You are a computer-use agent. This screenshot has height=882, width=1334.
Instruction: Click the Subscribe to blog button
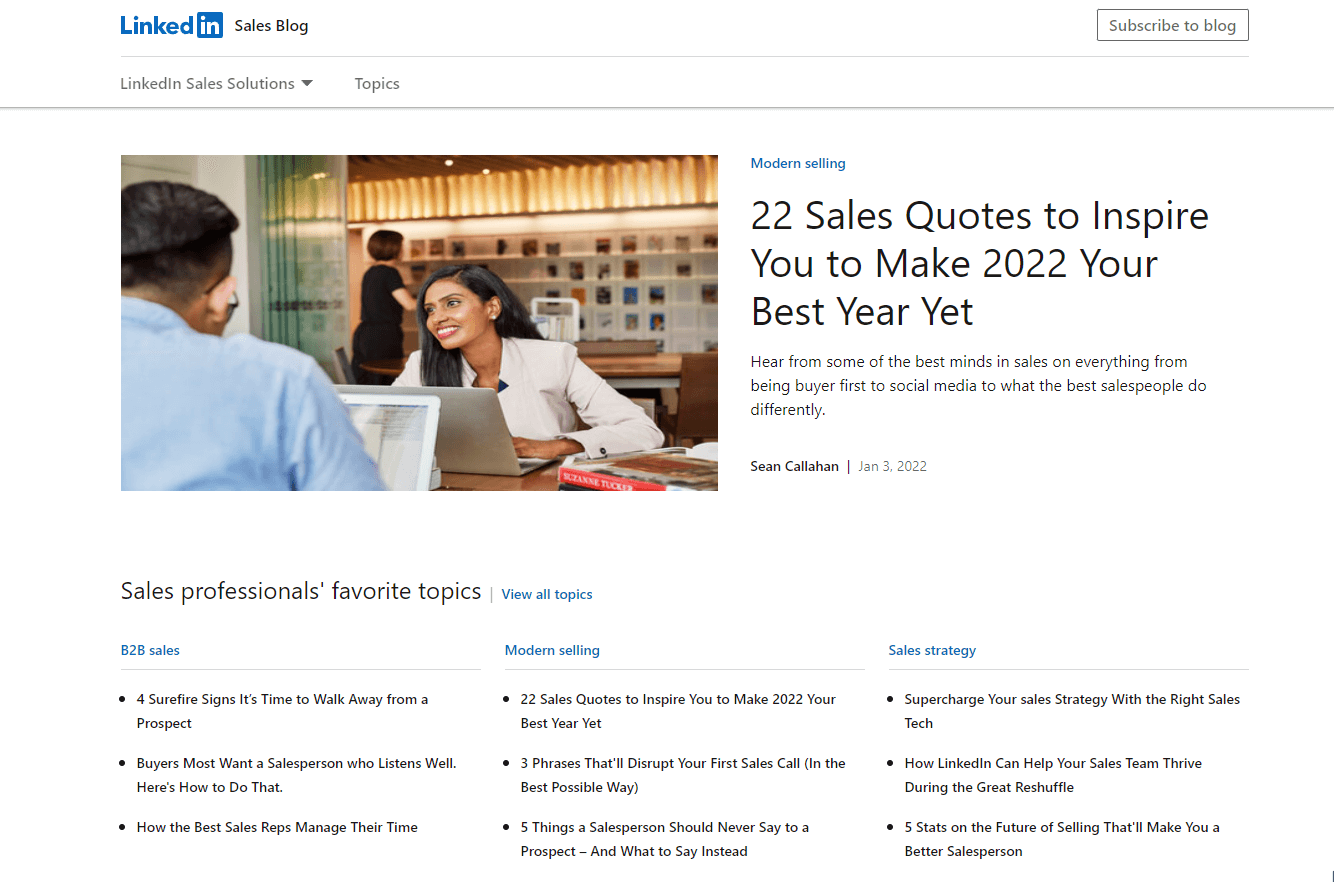point(1172,24)
